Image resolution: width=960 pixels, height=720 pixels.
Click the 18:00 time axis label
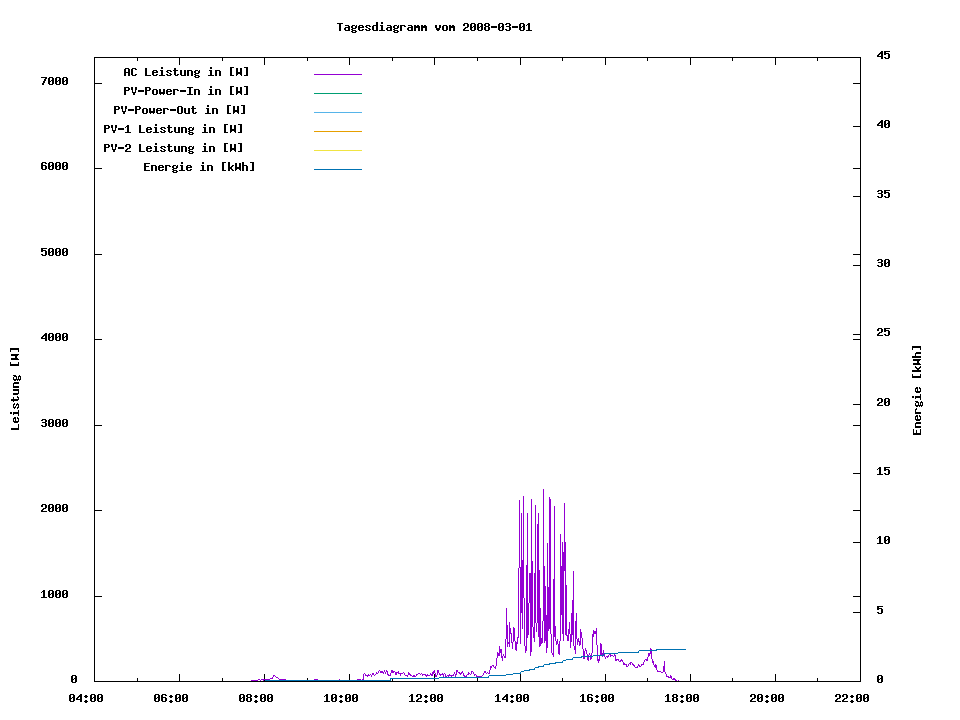pos(681,698)
